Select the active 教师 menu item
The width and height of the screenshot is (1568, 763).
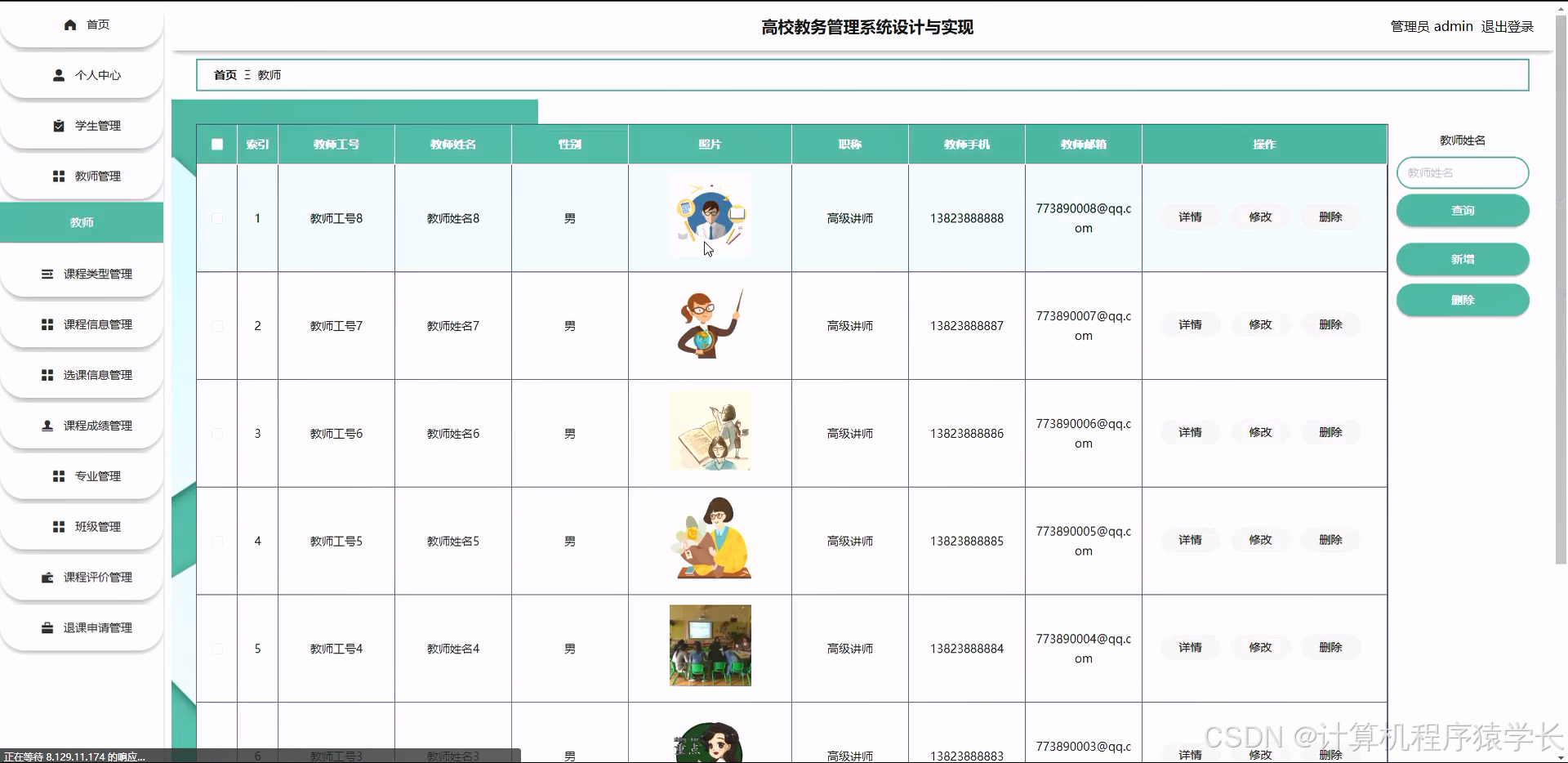82,221
